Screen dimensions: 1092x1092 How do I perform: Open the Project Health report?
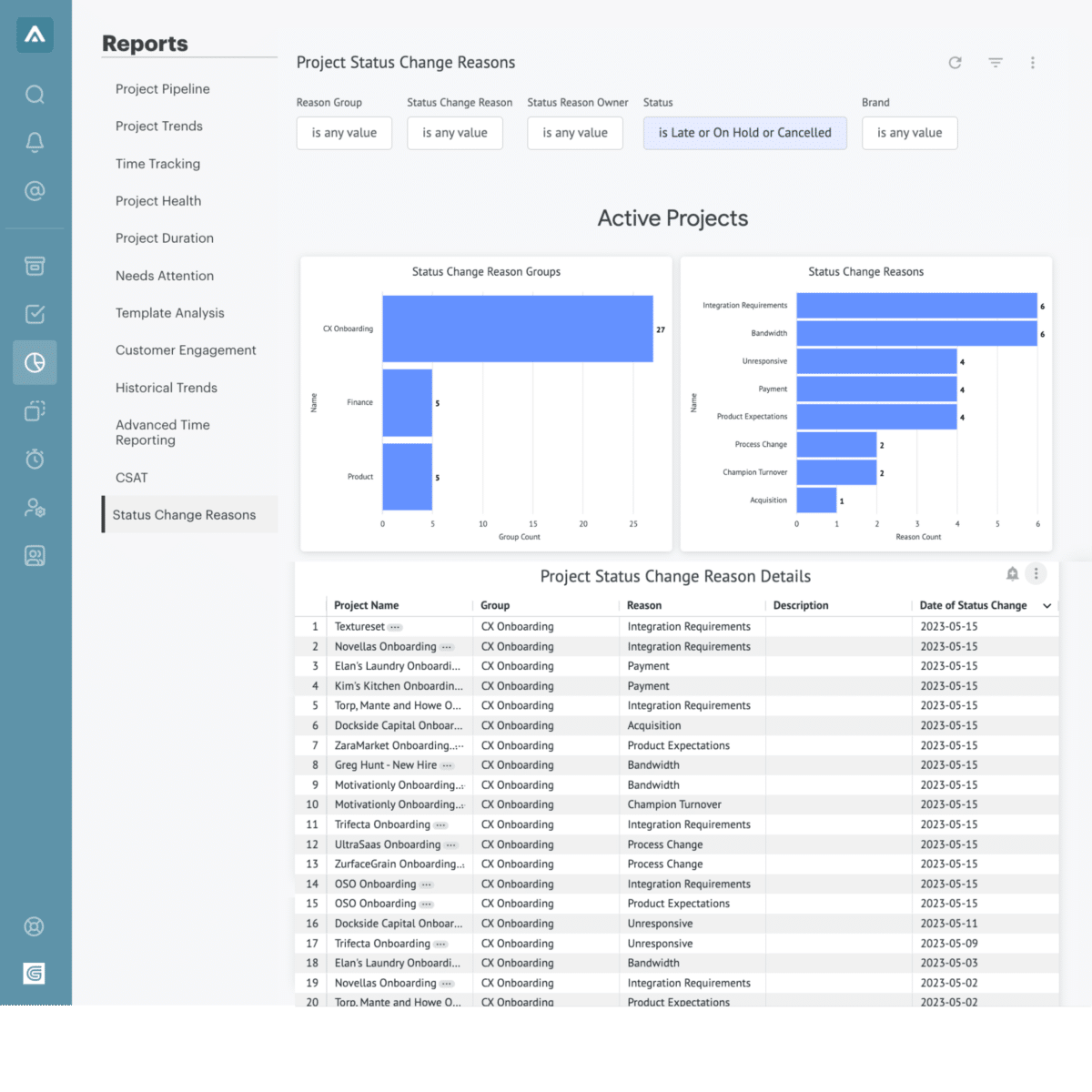pyautogui.click(x=158, y=200)
